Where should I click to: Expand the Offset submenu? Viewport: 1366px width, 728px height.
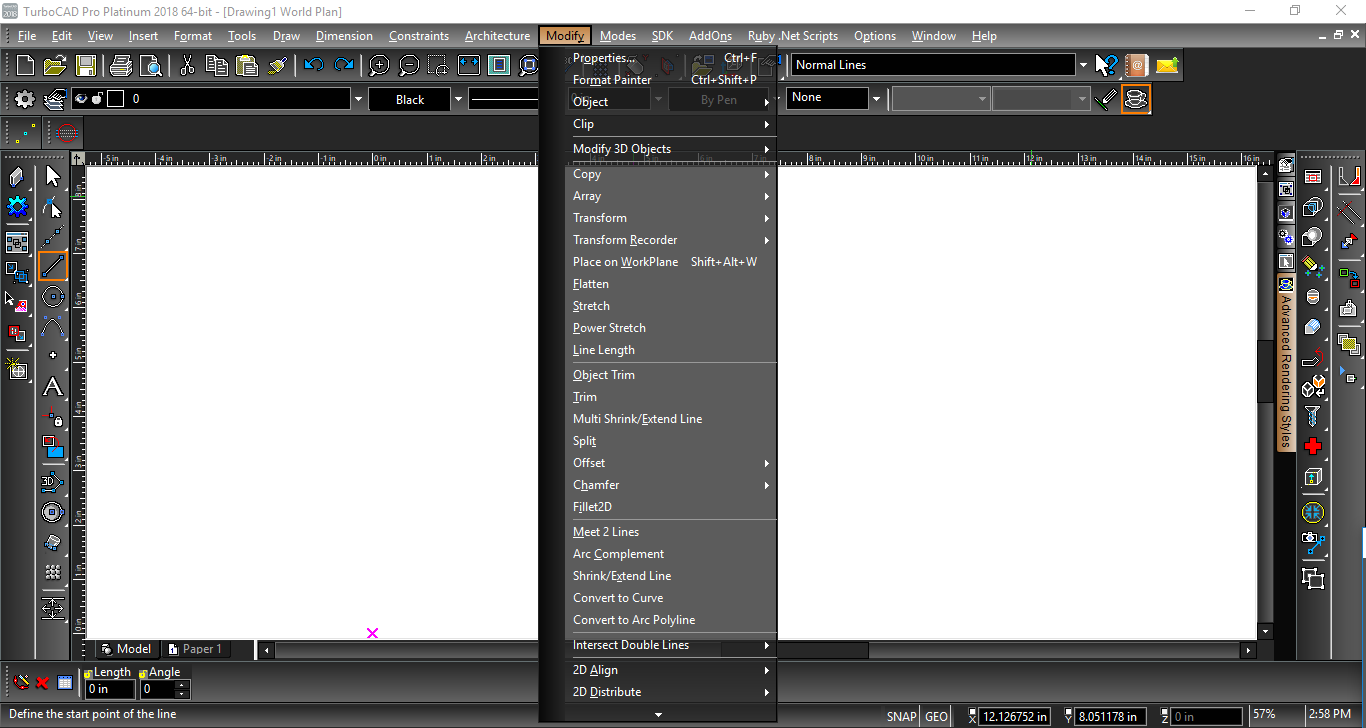coord(671,463)
